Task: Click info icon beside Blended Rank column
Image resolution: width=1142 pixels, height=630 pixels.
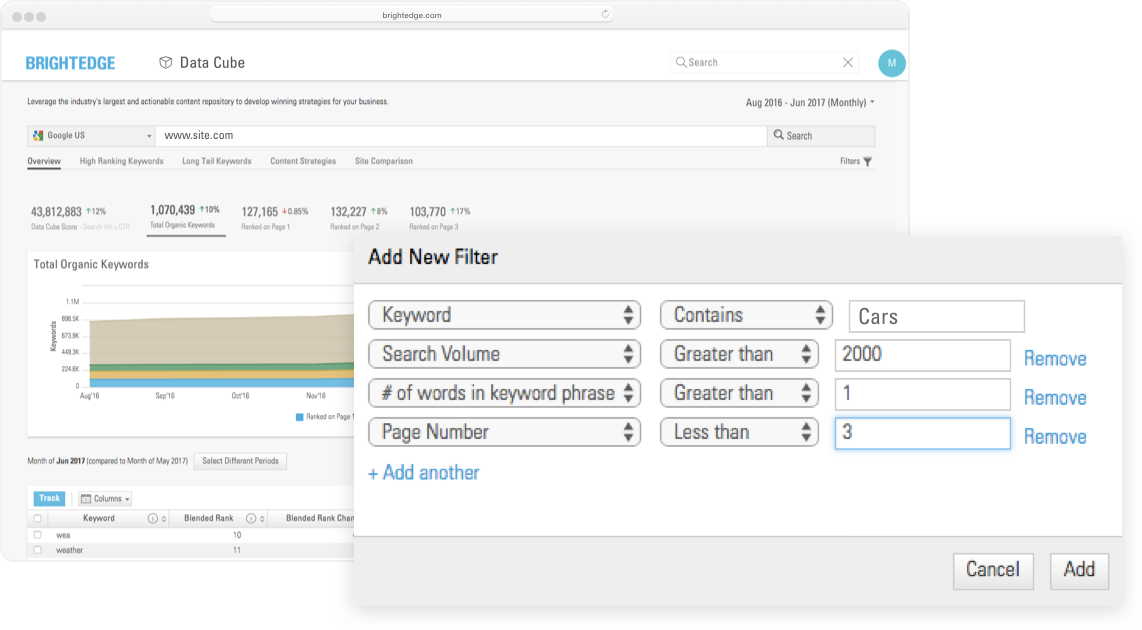Action: (251, 518)
